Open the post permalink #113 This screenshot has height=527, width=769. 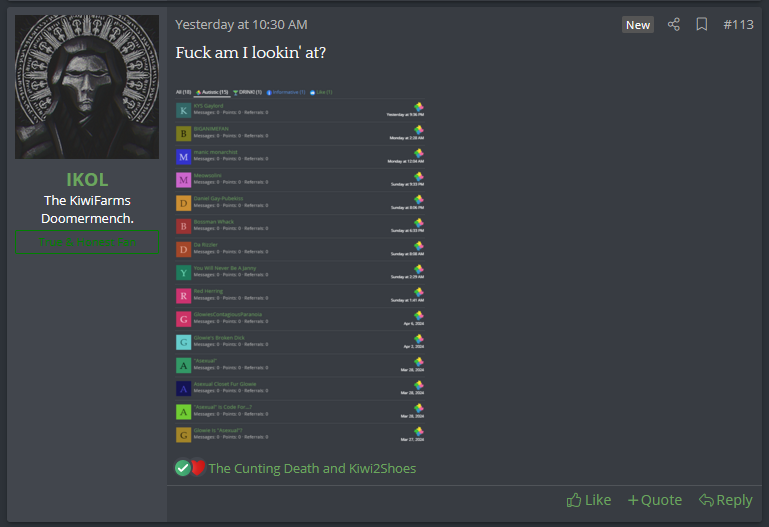pos(738,24)
